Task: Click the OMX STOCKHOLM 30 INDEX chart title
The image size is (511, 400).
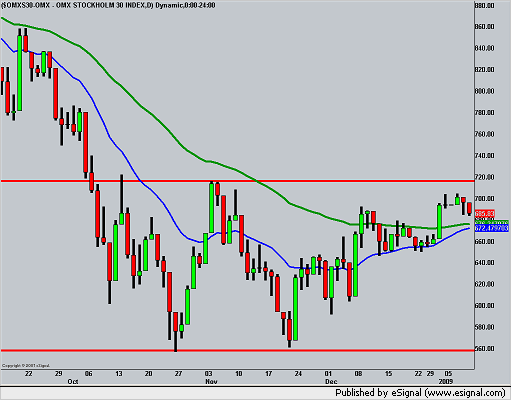Action: click(x=108, y=5)
